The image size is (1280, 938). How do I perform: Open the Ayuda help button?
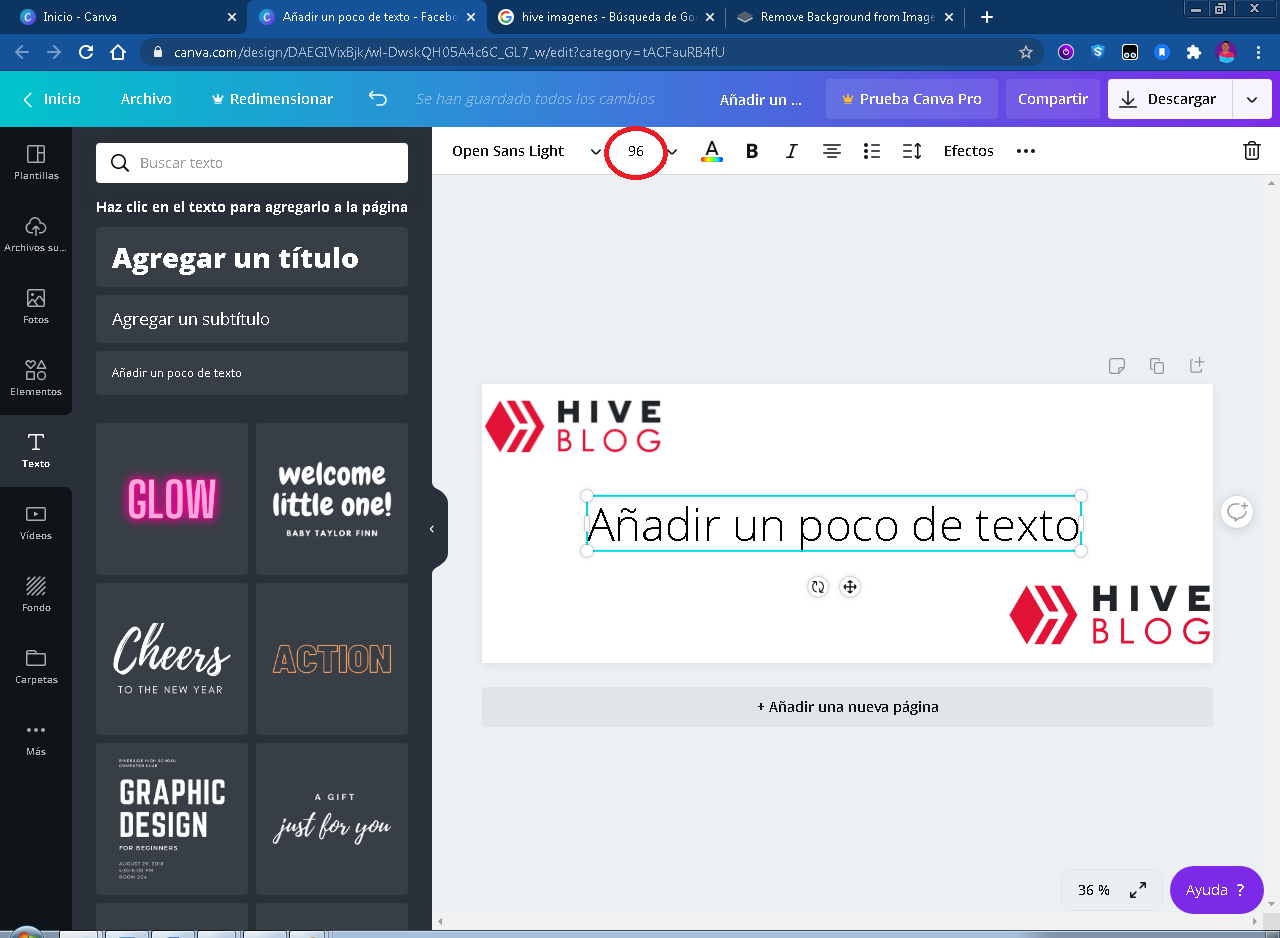[x=1216, y=890]
